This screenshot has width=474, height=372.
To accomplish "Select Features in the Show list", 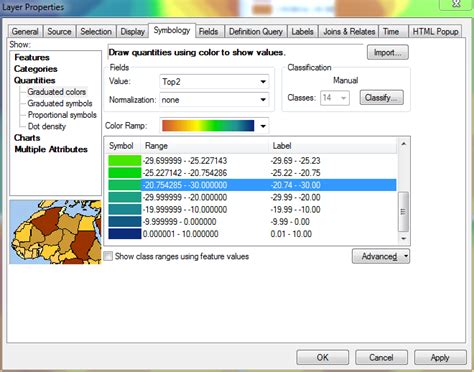I will (x=32, y=57).
